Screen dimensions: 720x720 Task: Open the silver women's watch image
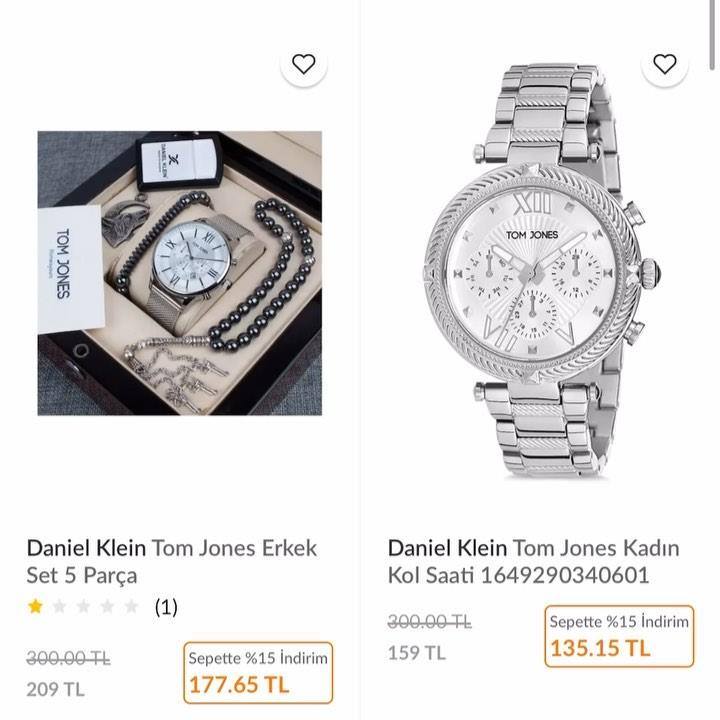540,271
